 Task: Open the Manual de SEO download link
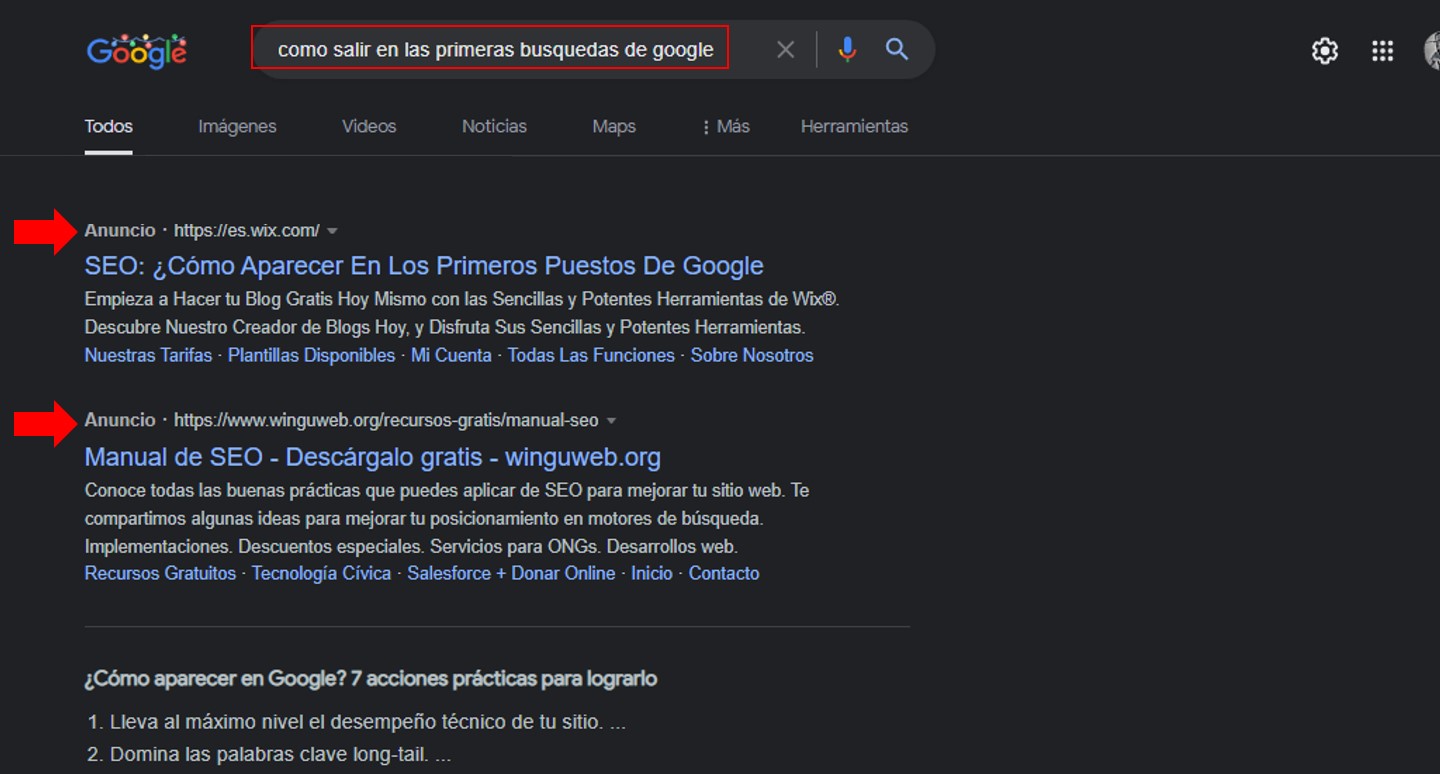pos(372,456)
